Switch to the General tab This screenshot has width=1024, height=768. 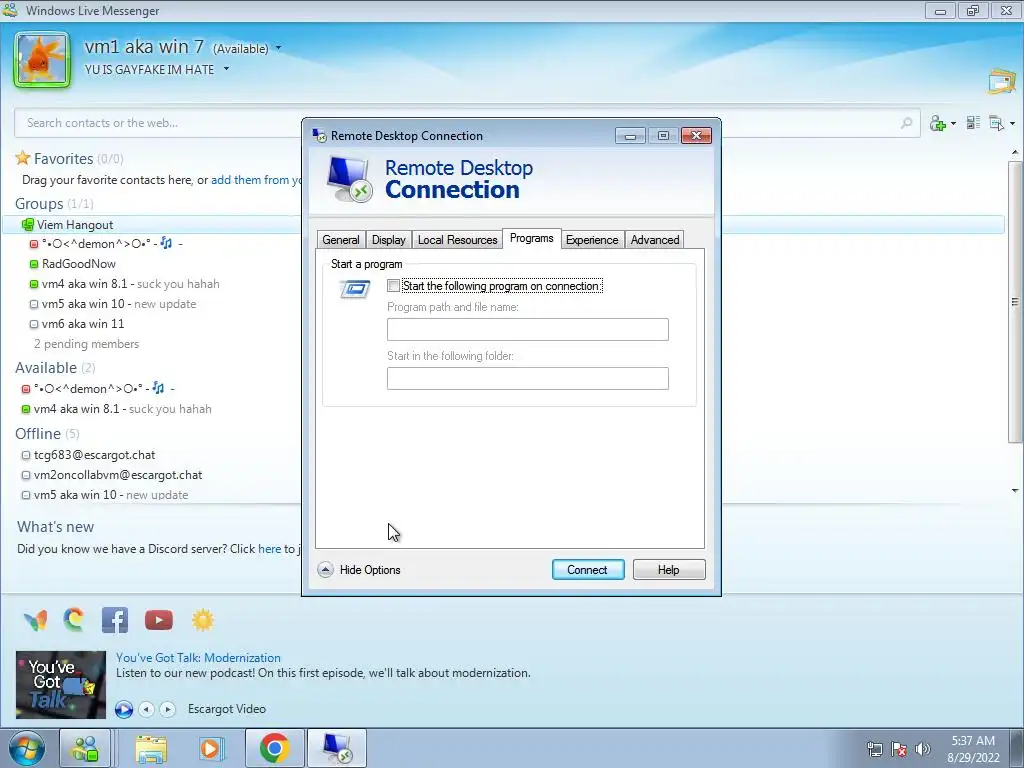pyautogui.click(x=341, y=240)
